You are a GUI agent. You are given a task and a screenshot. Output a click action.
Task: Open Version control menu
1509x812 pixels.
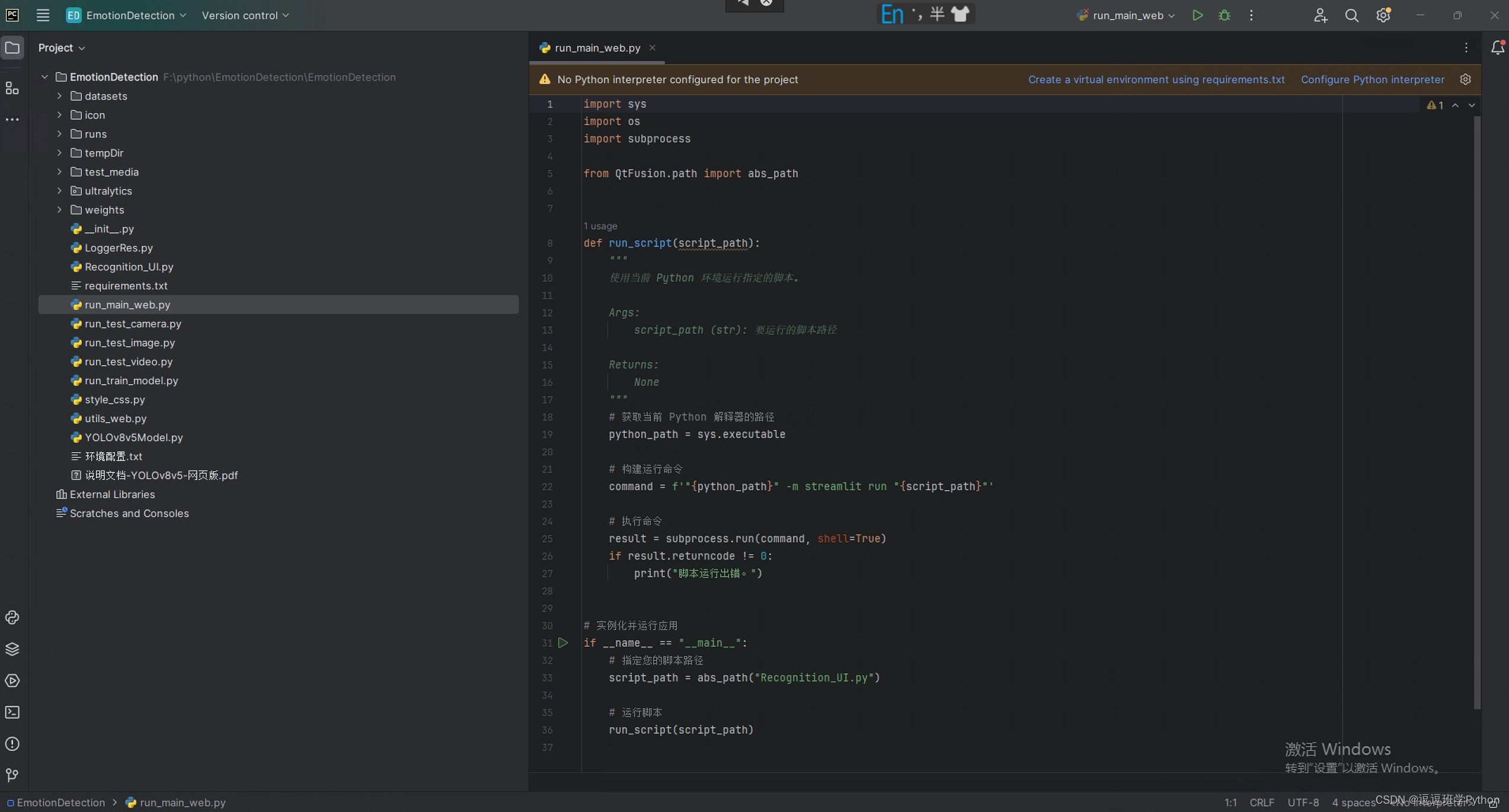[x=245, y=15]
